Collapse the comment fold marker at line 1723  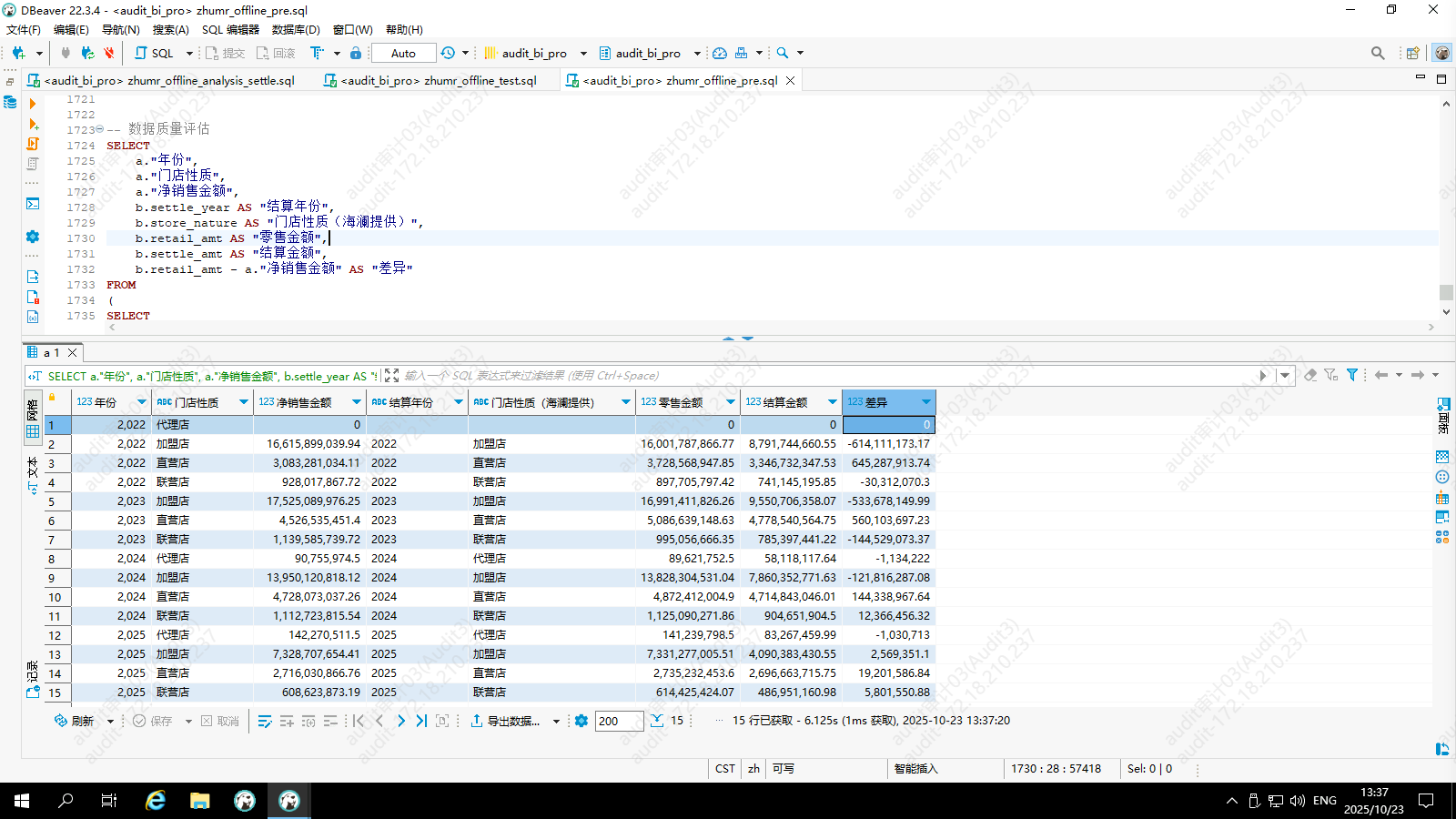pyautogui.click(x=99, y=129)
